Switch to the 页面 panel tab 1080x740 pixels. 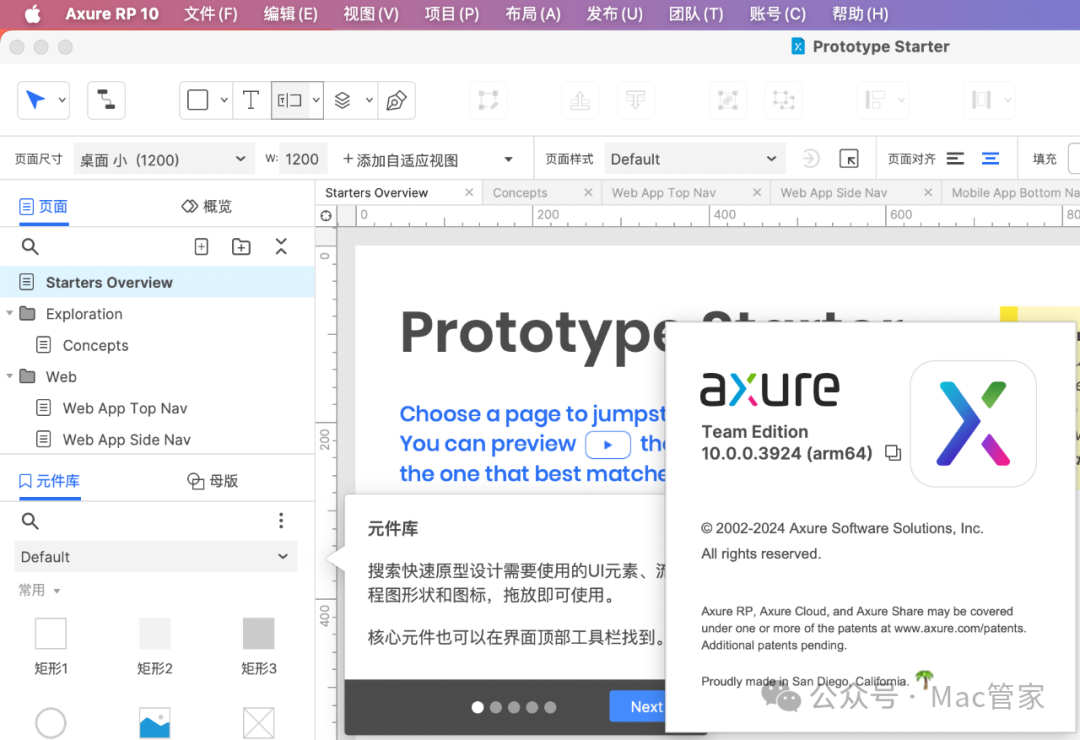pos(43,207)
